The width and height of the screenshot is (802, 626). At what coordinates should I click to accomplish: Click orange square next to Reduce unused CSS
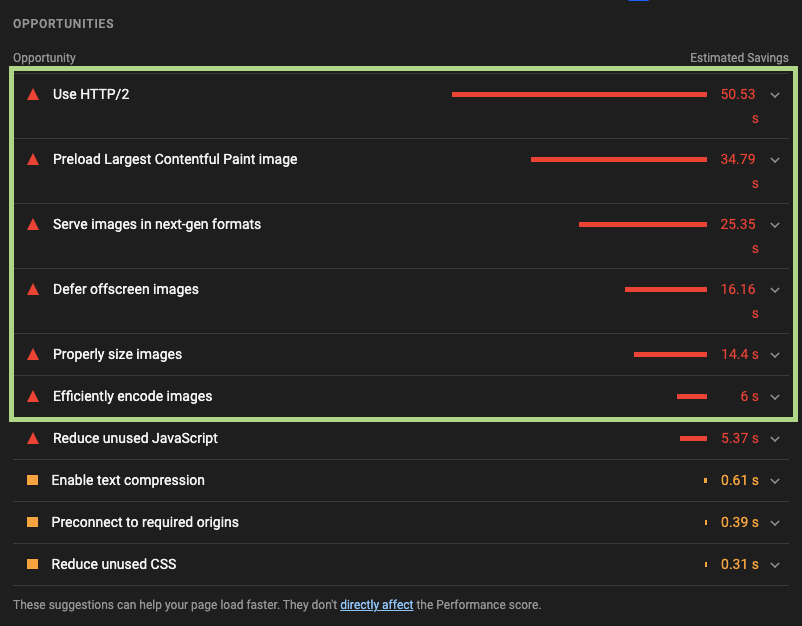(33, 564)
